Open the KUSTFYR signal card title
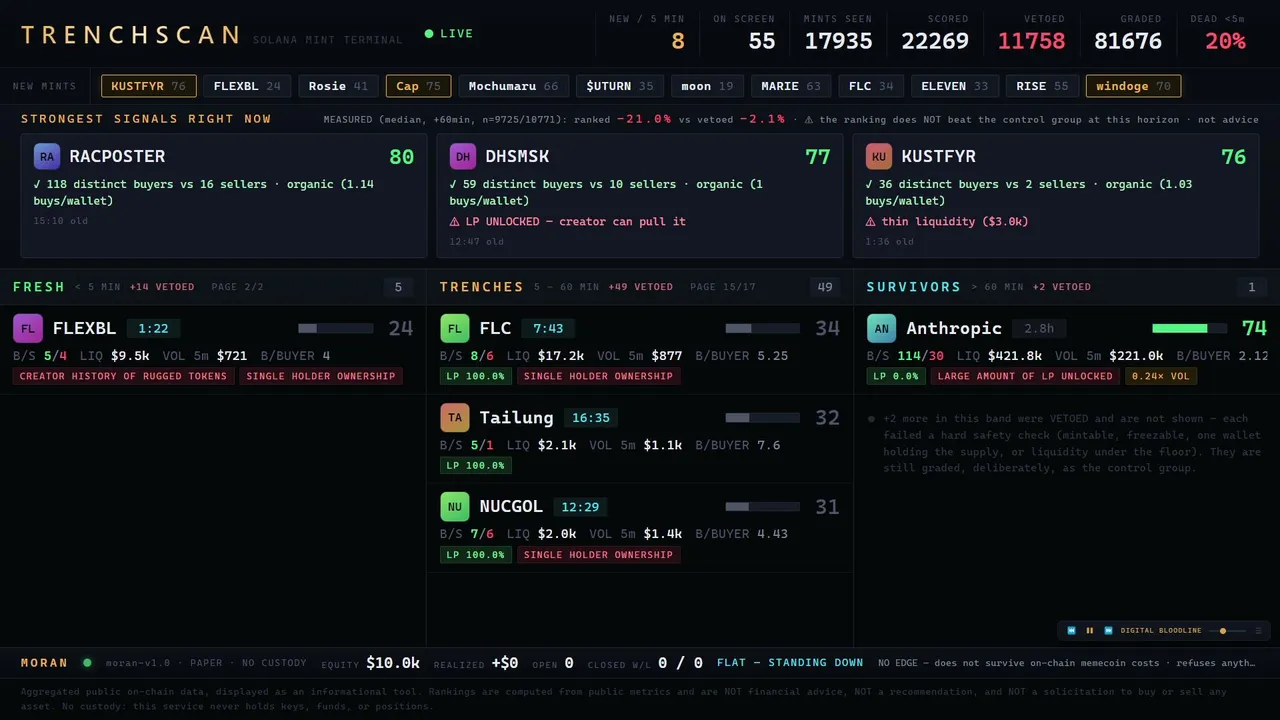Image resolution: width=1280 pixels, height=720 pixels. pos(938,157)
